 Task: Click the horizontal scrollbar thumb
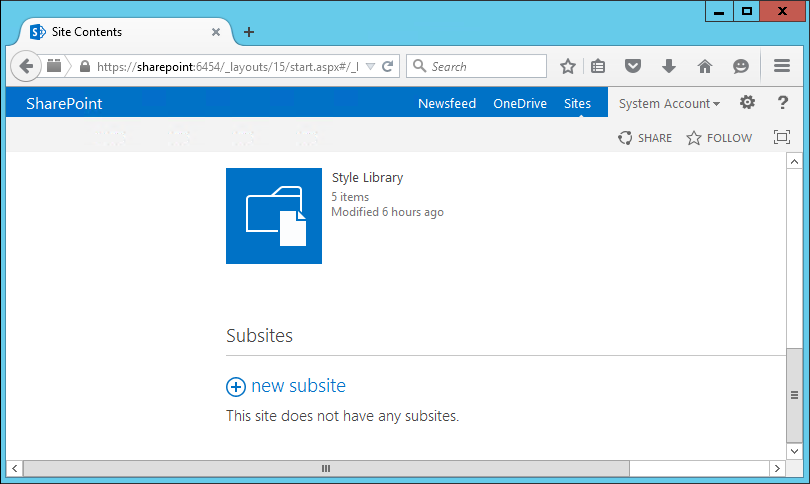click(x=326, y=469)
